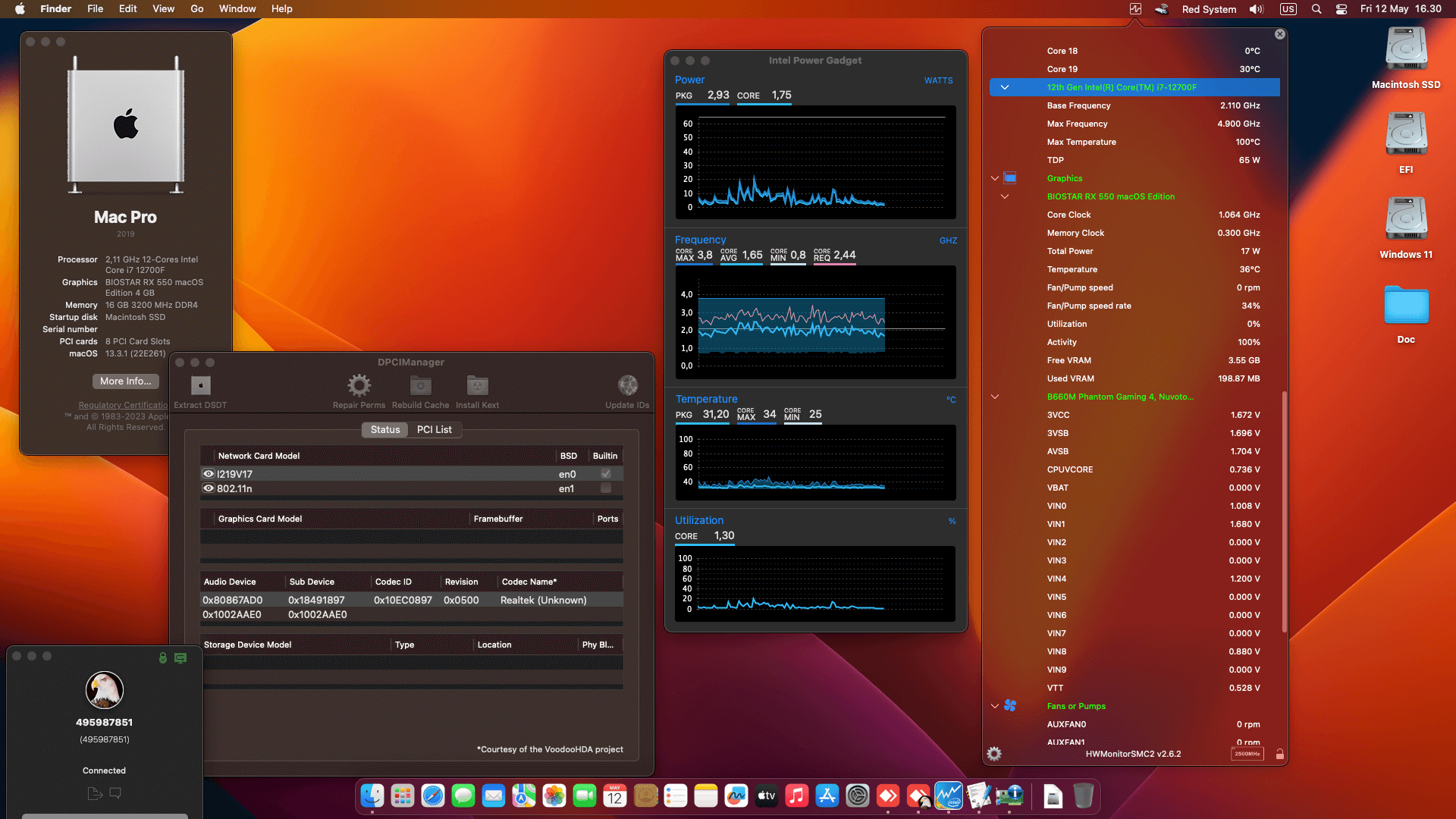Switch to the PCI List tab

[435, 429]
